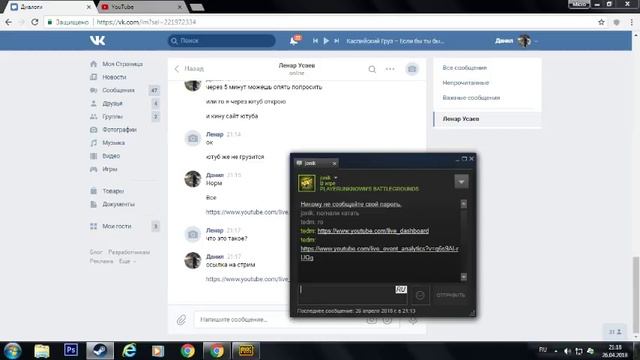Open the VK notifications bell
The height and width of the screenshot is (360, 640).
pos(294,40)
